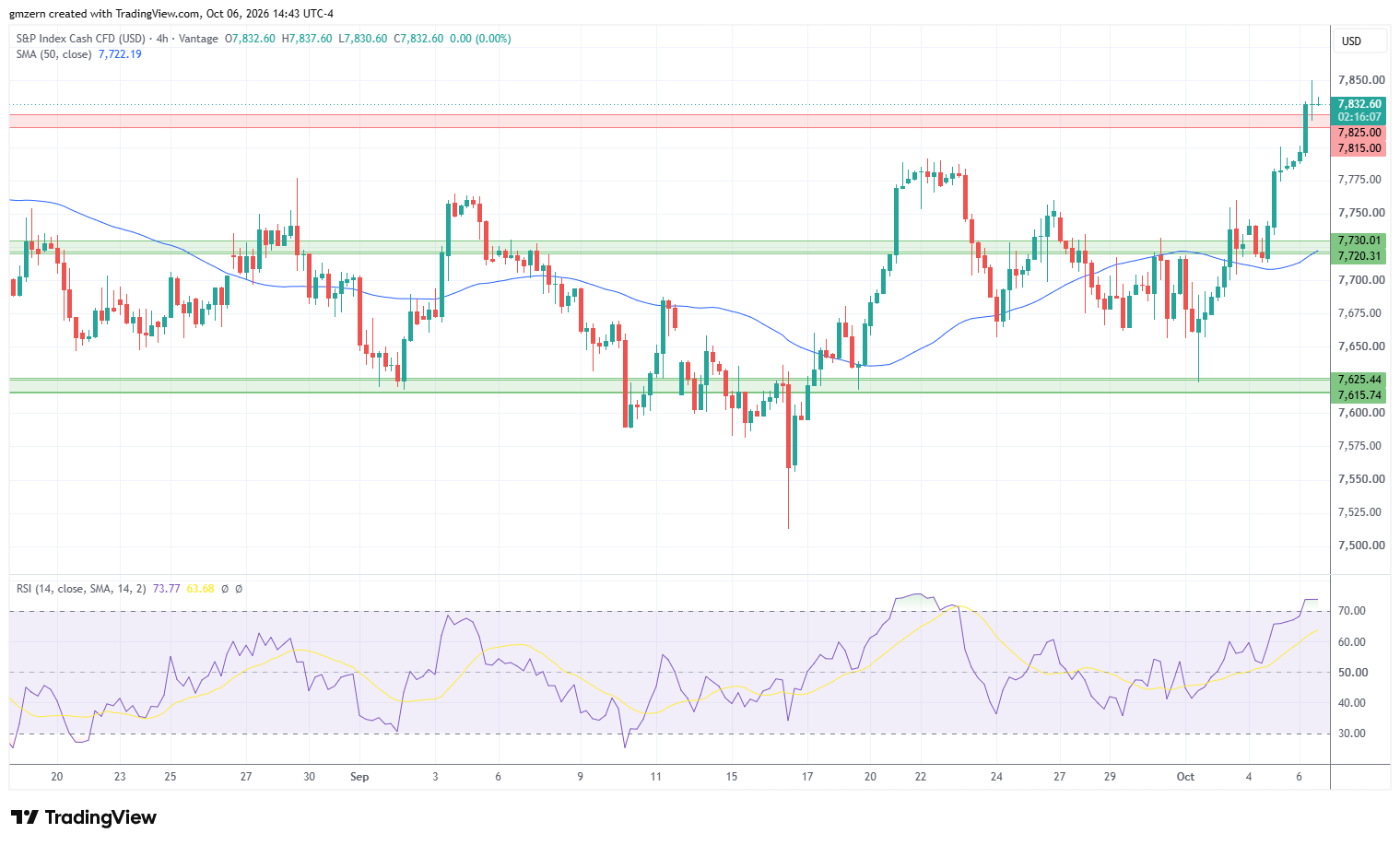Select the current price label 7,832.60 on axis
Viewport: 1400px width, 845px height.
point(1359,104)
